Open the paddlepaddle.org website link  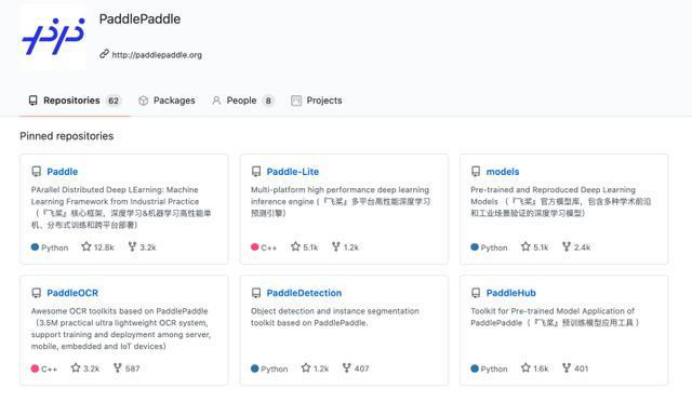[156, 55]
